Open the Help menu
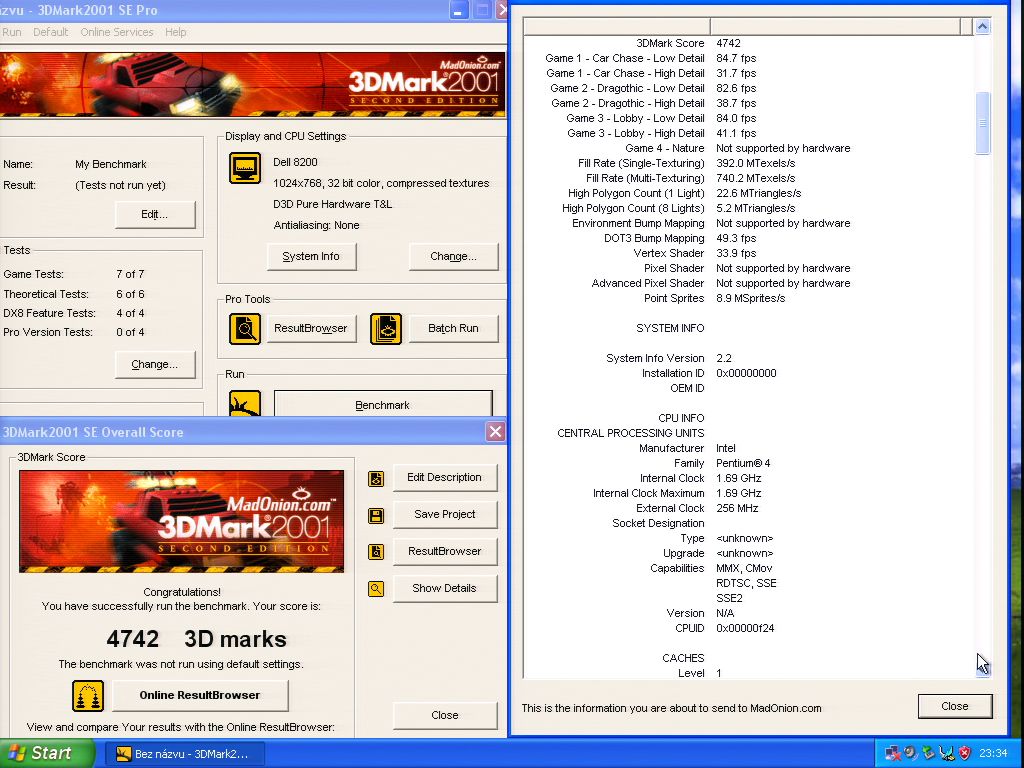 176,32
